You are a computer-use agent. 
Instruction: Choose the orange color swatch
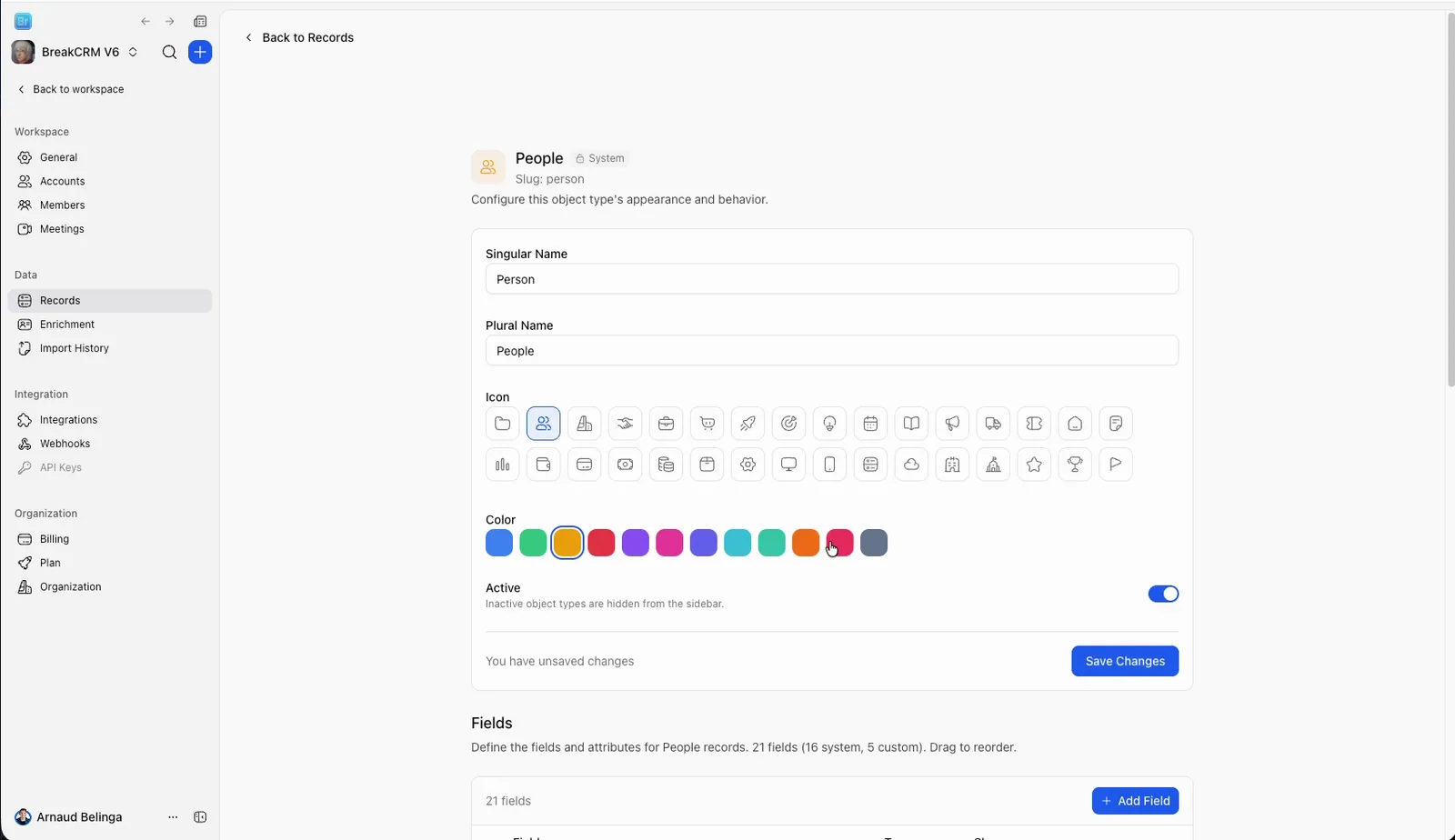pos(806,543)
